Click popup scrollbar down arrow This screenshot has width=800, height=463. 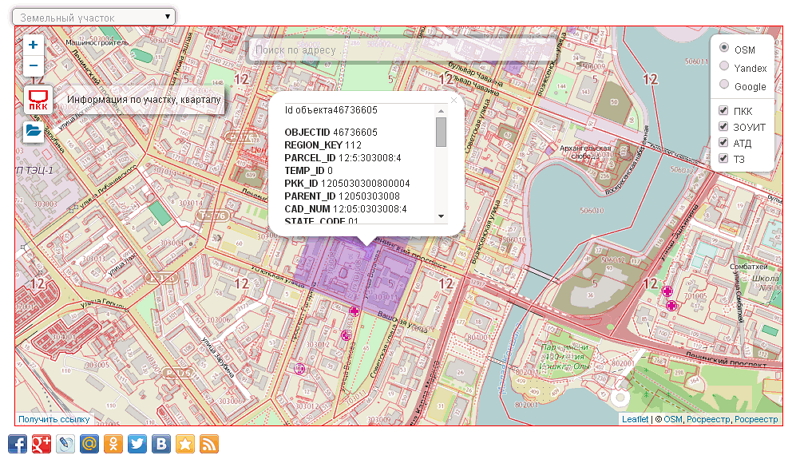tap(441, 216)
